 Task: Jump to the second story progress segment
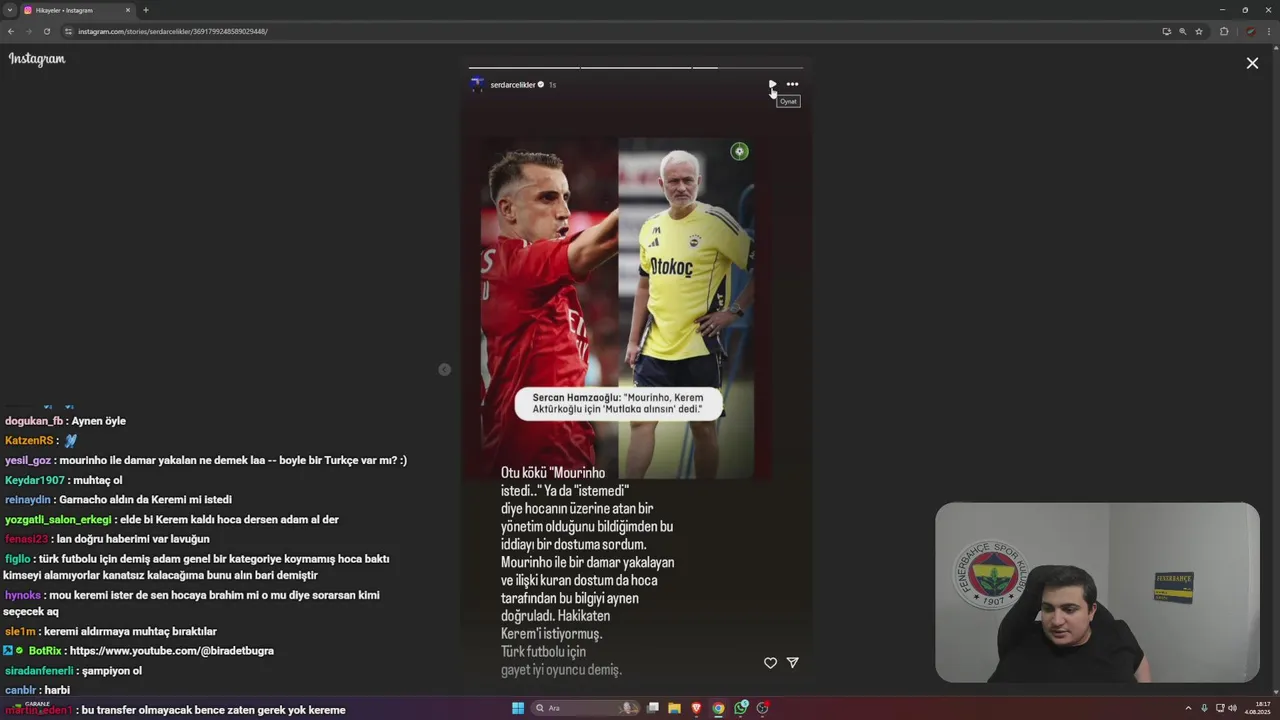636,67
